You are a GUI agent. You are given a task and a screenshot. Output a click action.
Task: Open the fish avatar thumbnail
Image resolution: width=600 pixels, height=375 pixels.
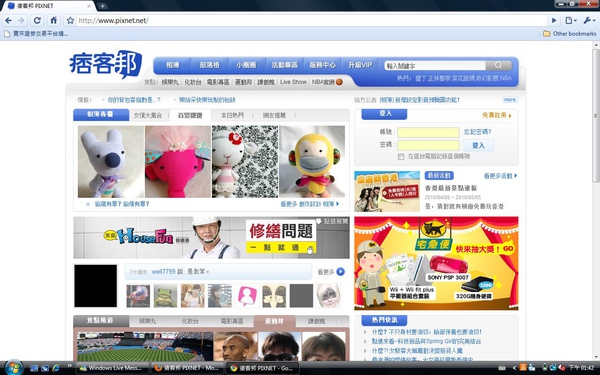[138, 295]
